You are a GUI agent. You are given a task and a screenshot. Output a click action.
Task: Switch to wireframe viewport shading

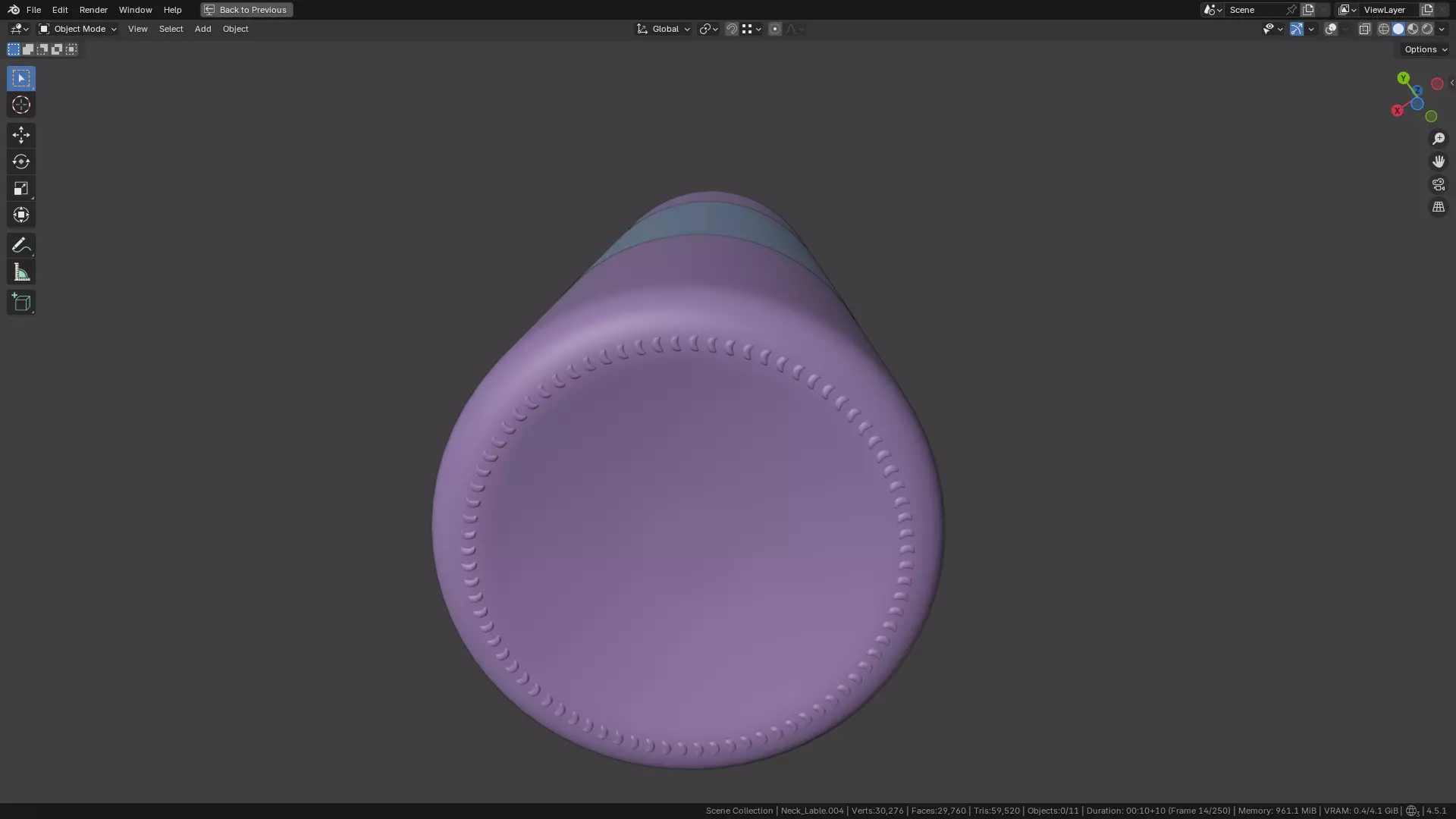(x=1384, y=29)
